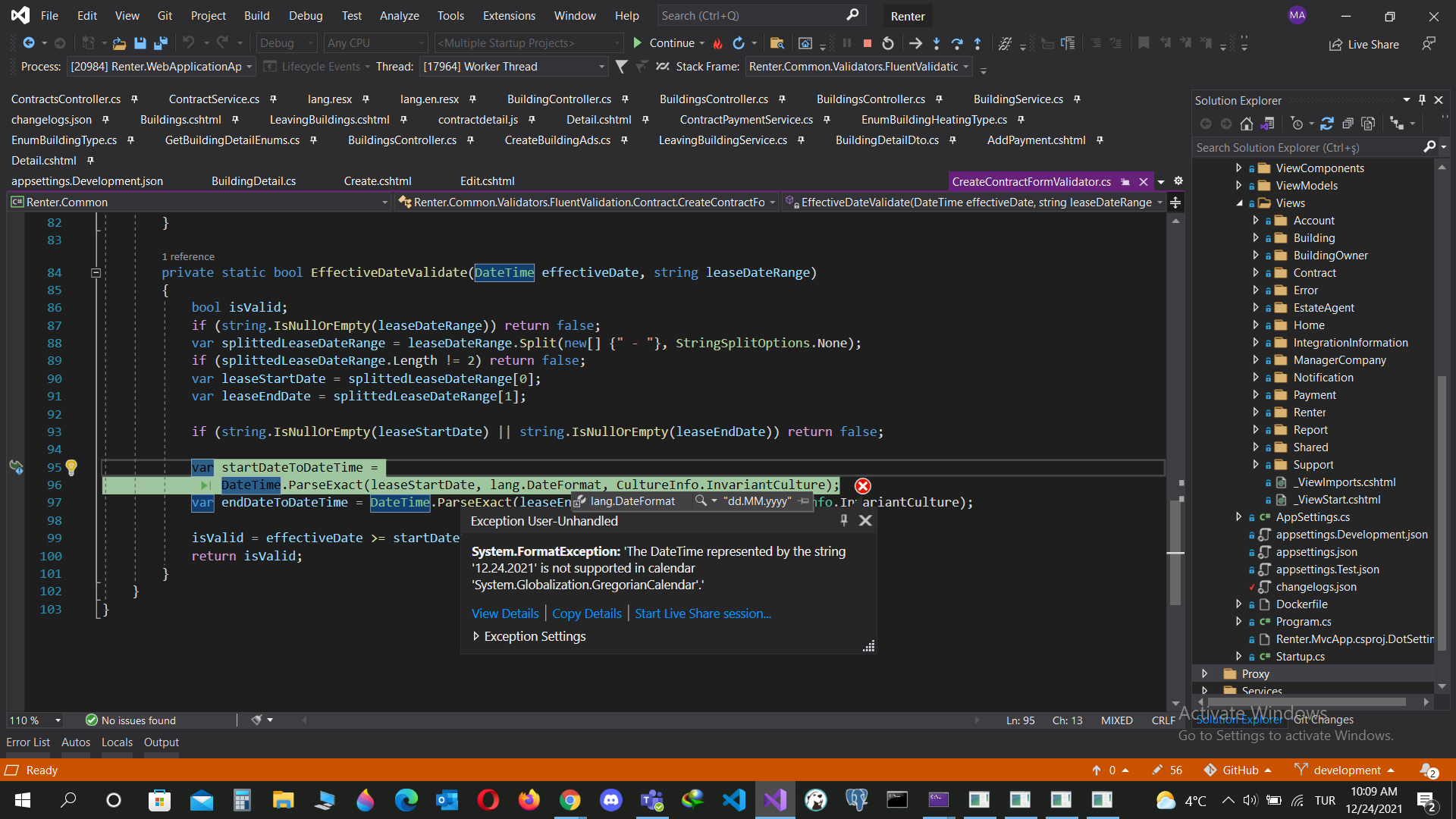Expand Exception Settings section
The image size is (1456, 819).
point(476,636)
